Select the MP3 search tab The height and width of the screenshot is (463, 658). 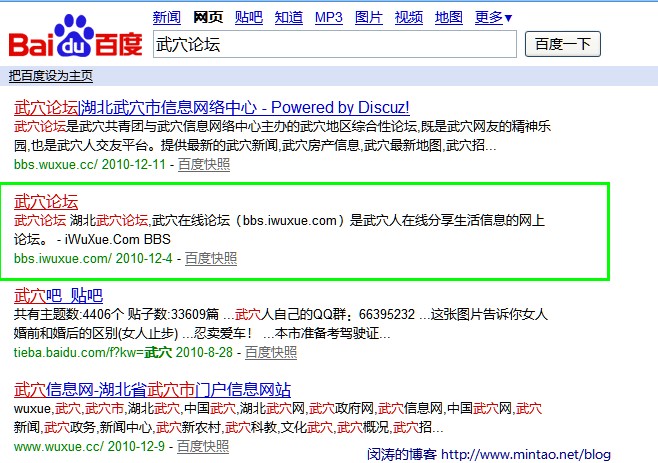click(x=328, y=17)
